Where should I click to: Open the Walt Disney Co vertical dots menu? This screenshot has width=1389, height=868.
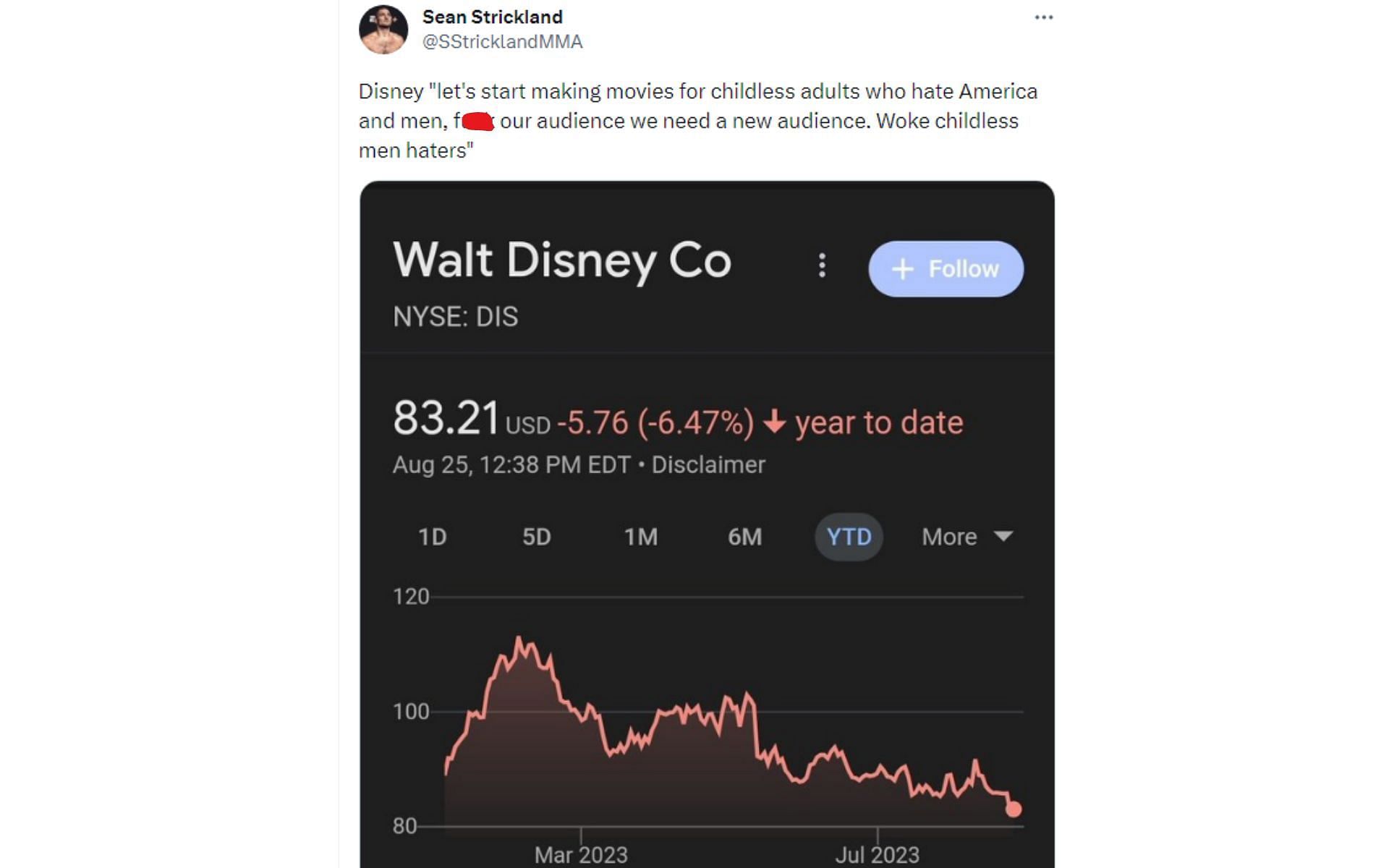point(822,266)
